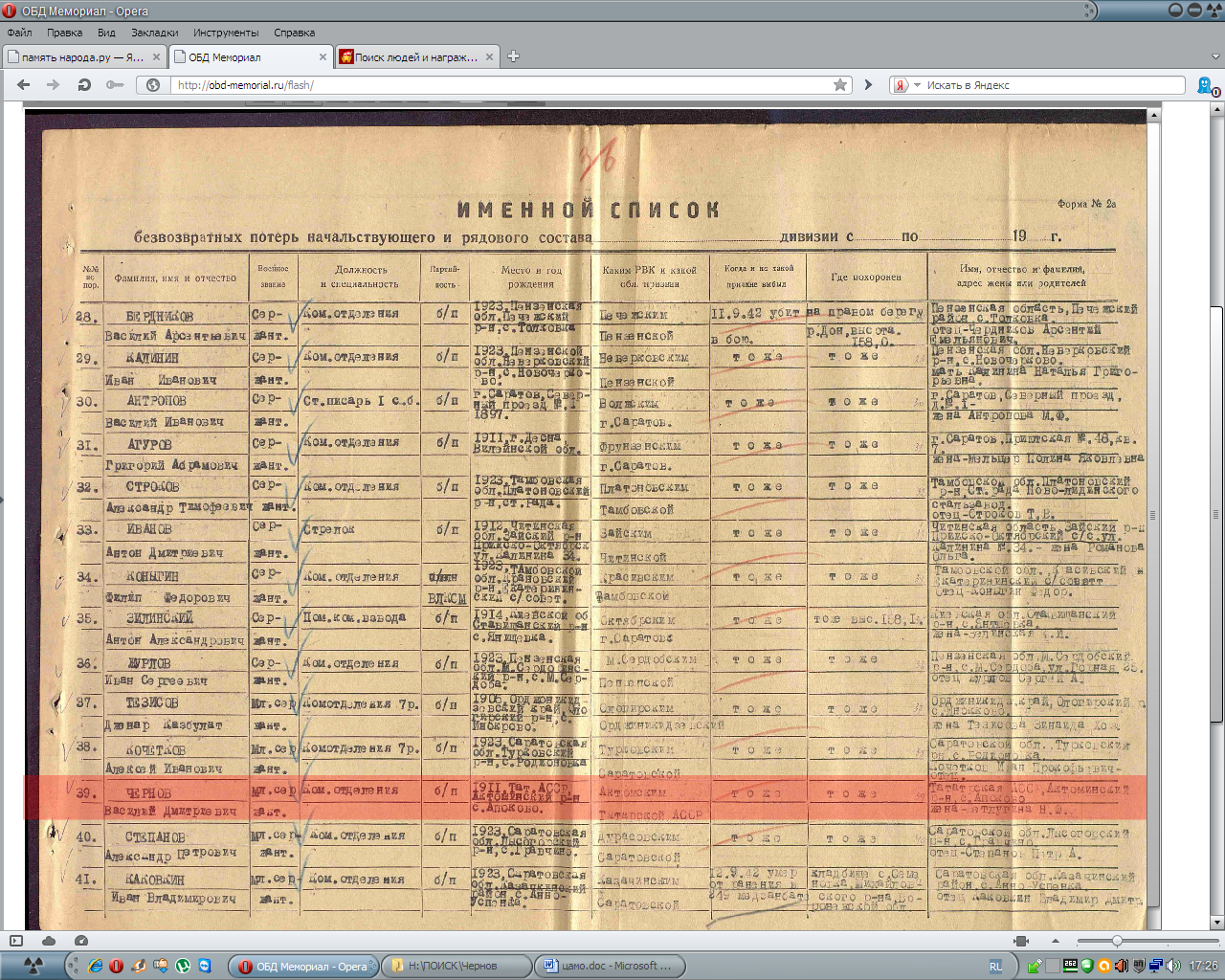
Task: Close the ОБД Мемориал tab
Action: click(x=323, y=57)
